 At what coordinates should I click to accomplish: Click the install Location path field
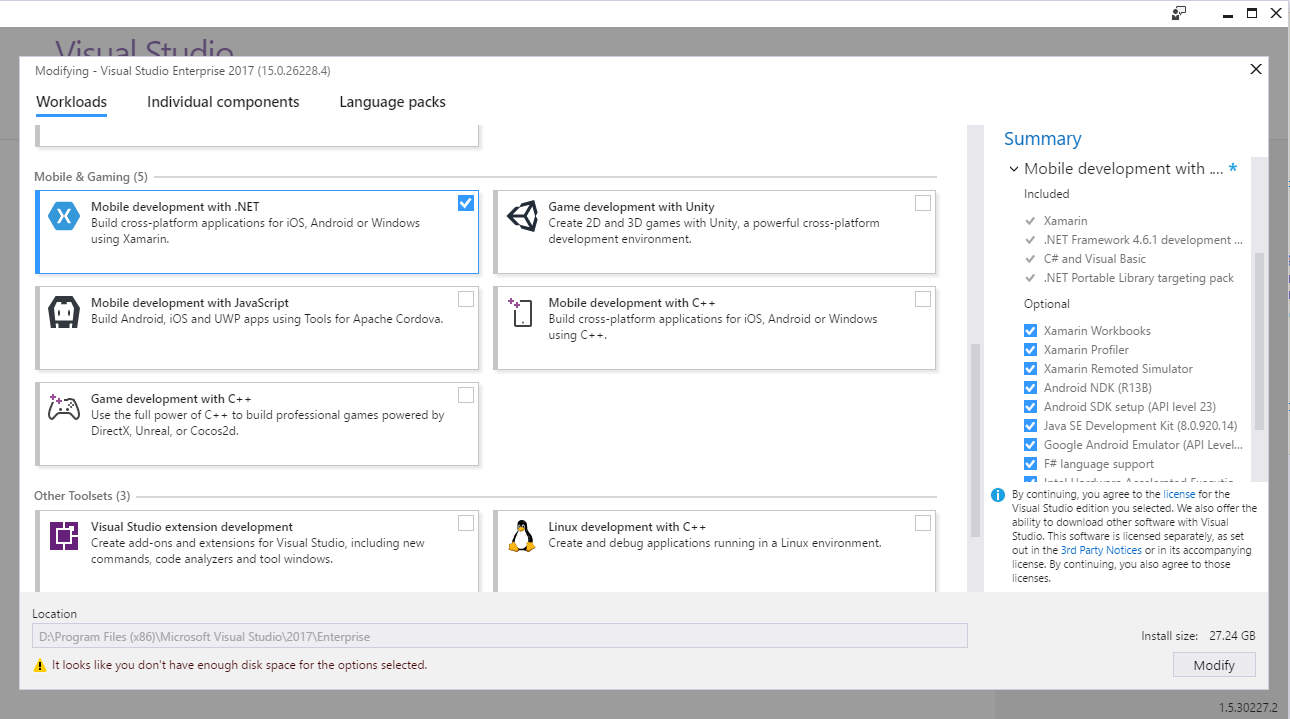point(500,636)
